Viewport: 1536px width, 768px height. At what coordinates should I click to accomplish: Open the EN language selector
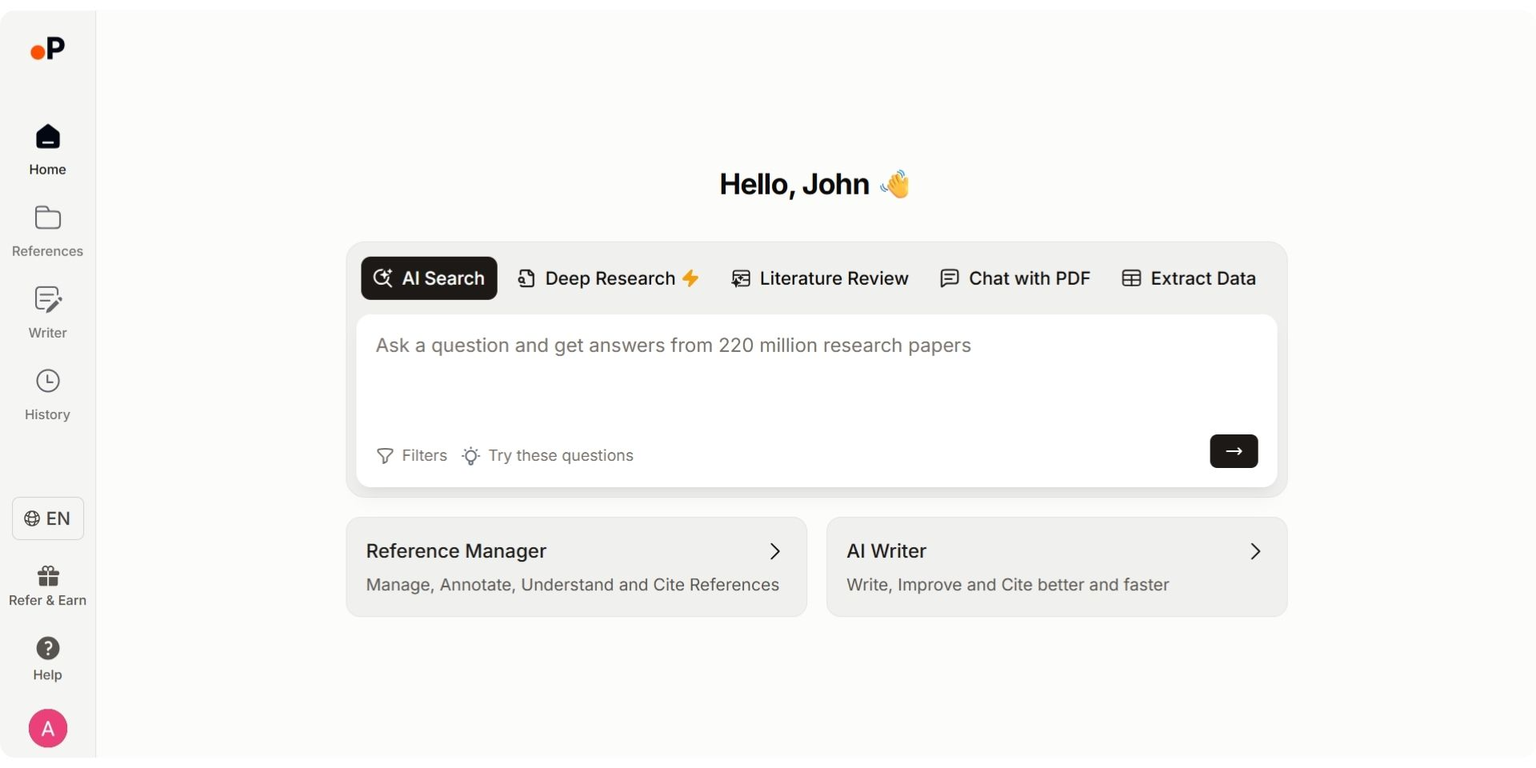(47, 518)
